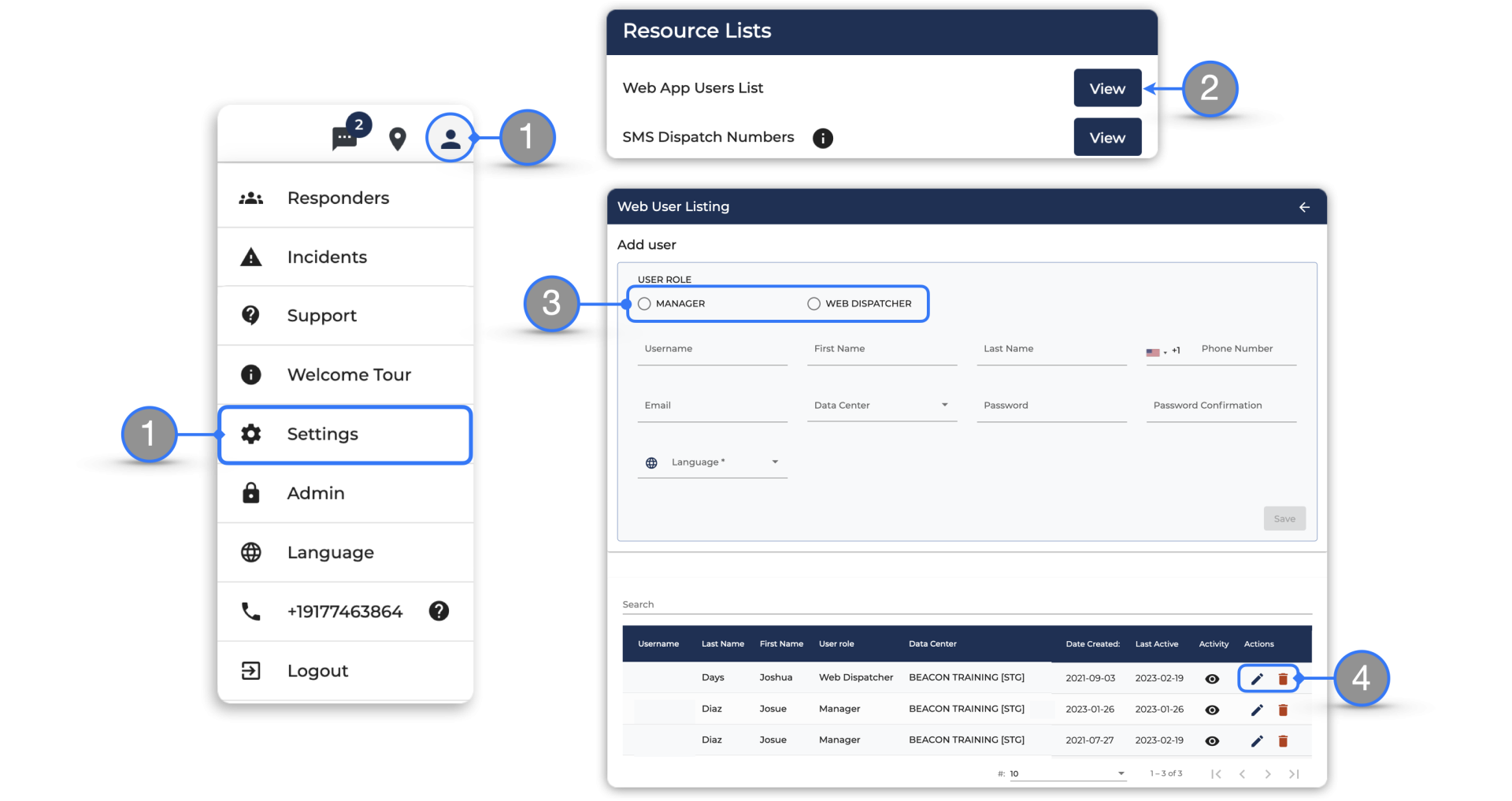The height and width of the screenshot is (801, 1512).
Task: Click the Last Name column header
Action: pyautogui.click(x=723, y=644)
